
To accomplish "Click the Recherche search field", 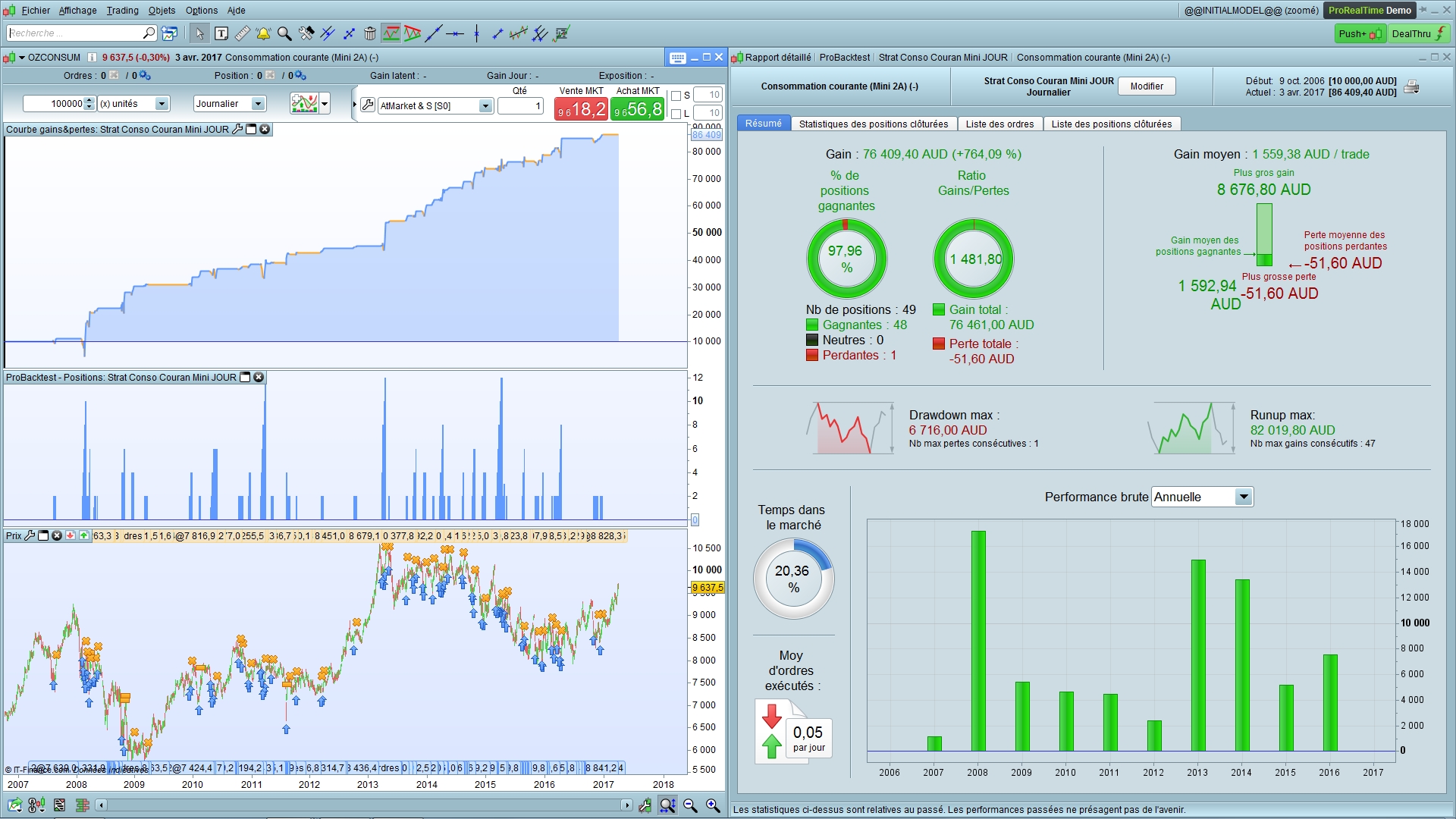I will coord(74,33).
